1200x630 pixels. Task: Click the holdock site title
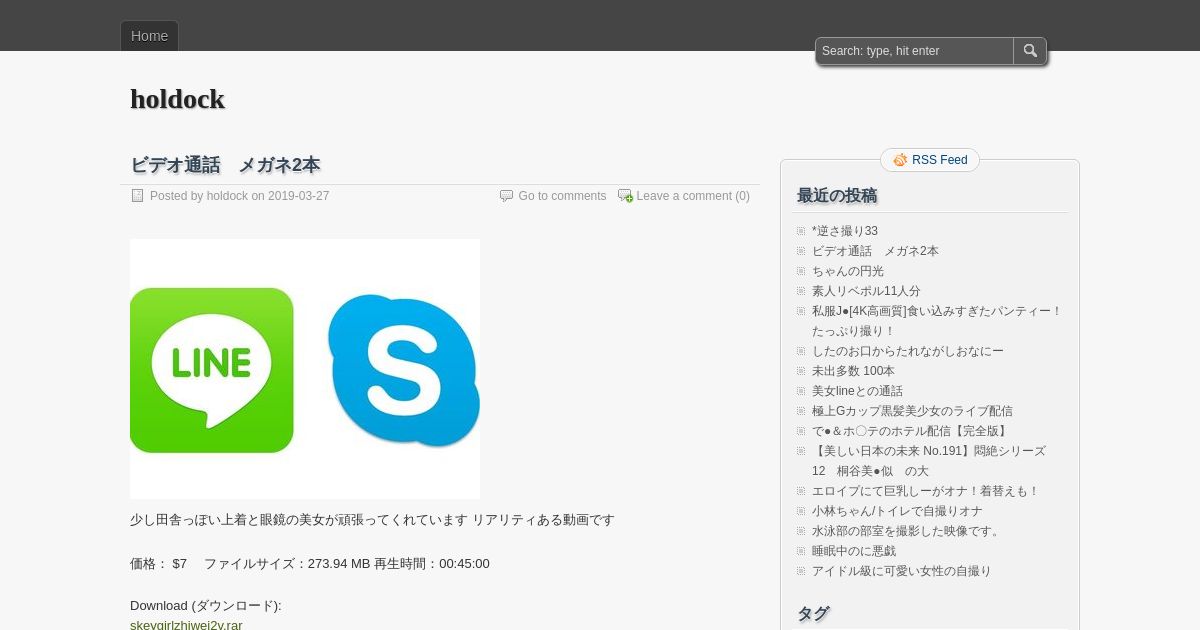[177, 99]
